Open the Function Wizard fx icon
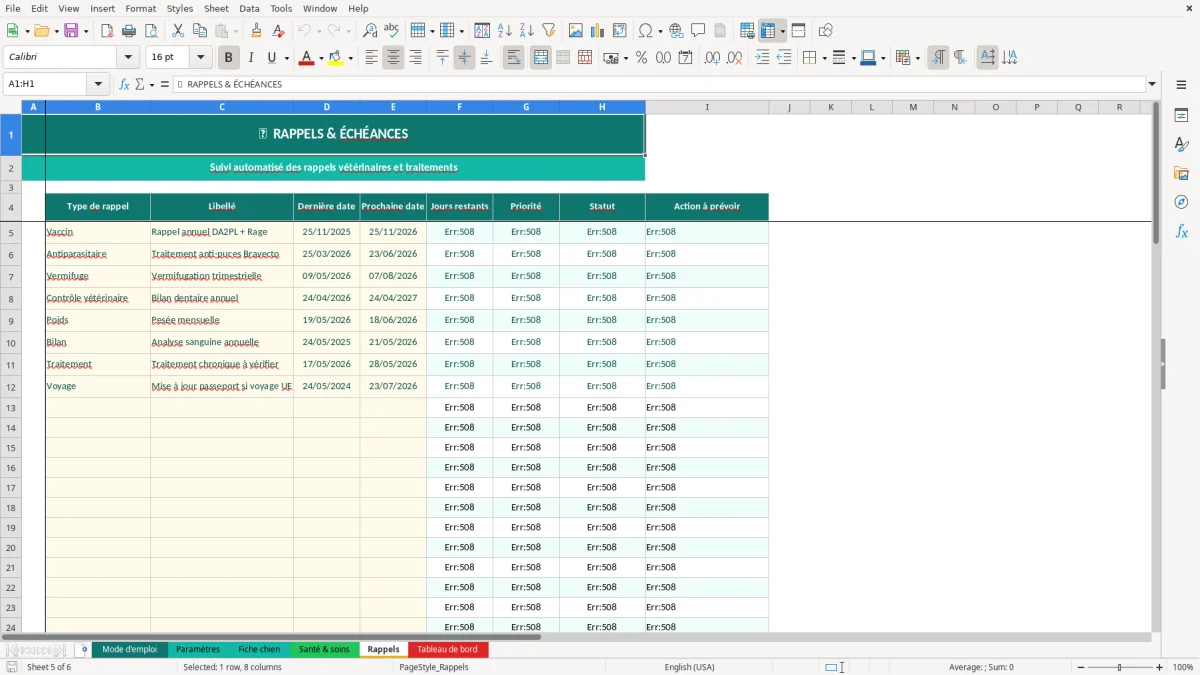 click(x=125, y=84)
